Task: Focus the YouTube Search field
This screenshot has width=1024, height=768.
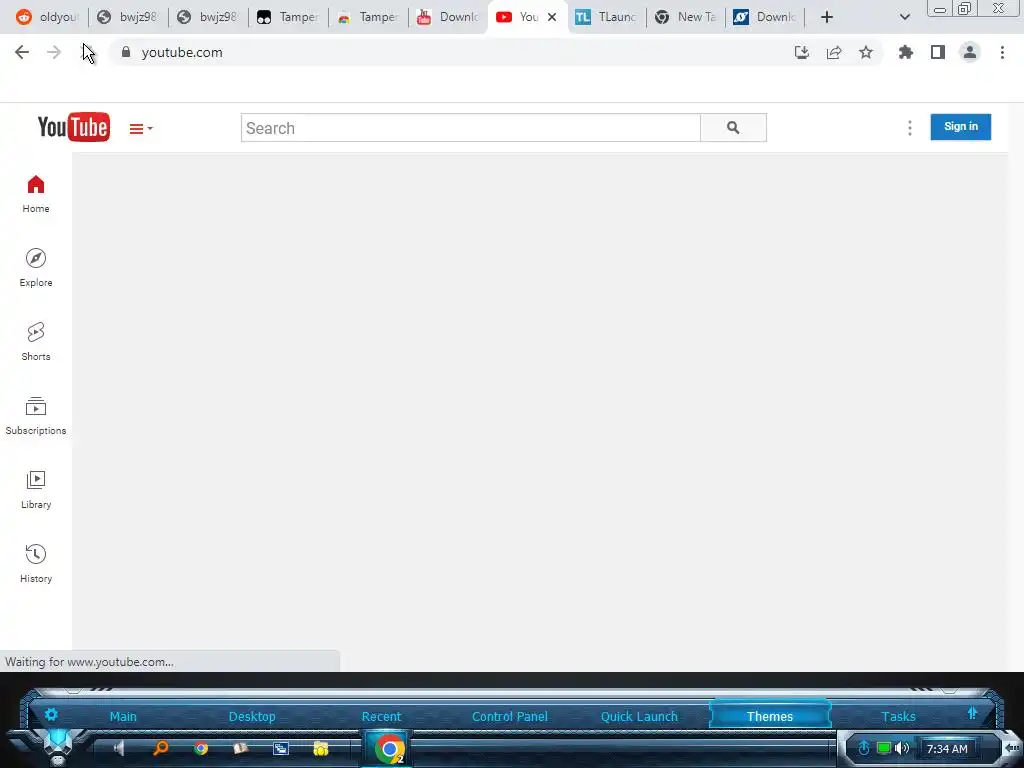Action: tap(470, 128)
